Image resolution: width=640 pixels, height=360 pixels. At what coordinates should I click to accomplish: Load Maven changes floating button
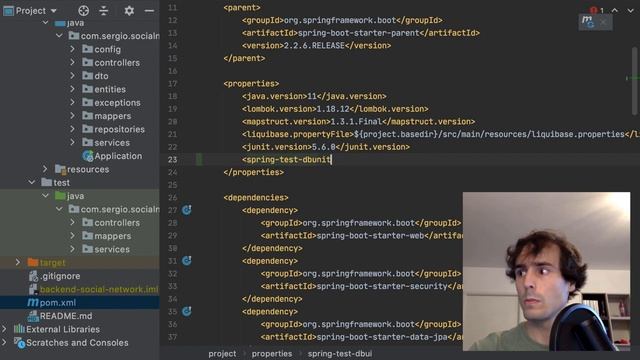(588, 22)
